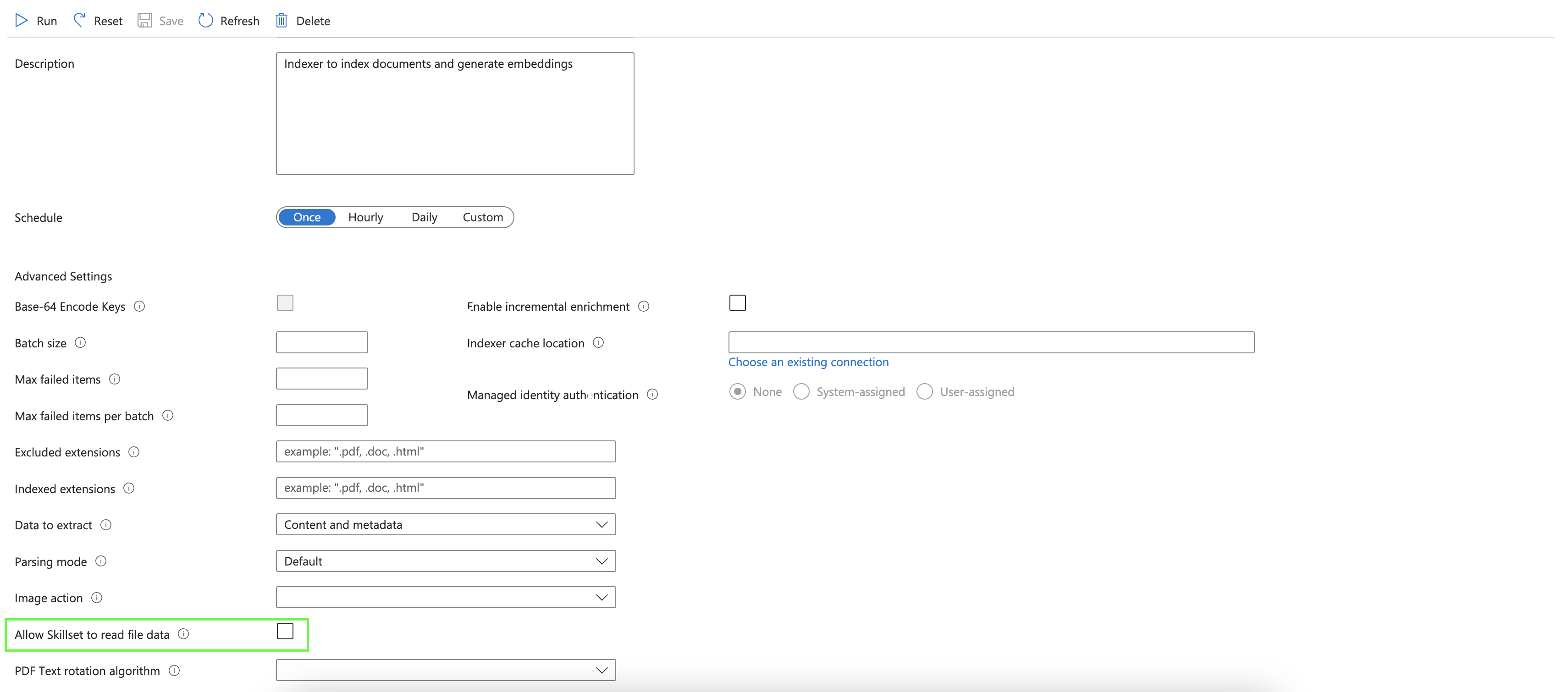Select the System-assigned radio button

(801, 391)
